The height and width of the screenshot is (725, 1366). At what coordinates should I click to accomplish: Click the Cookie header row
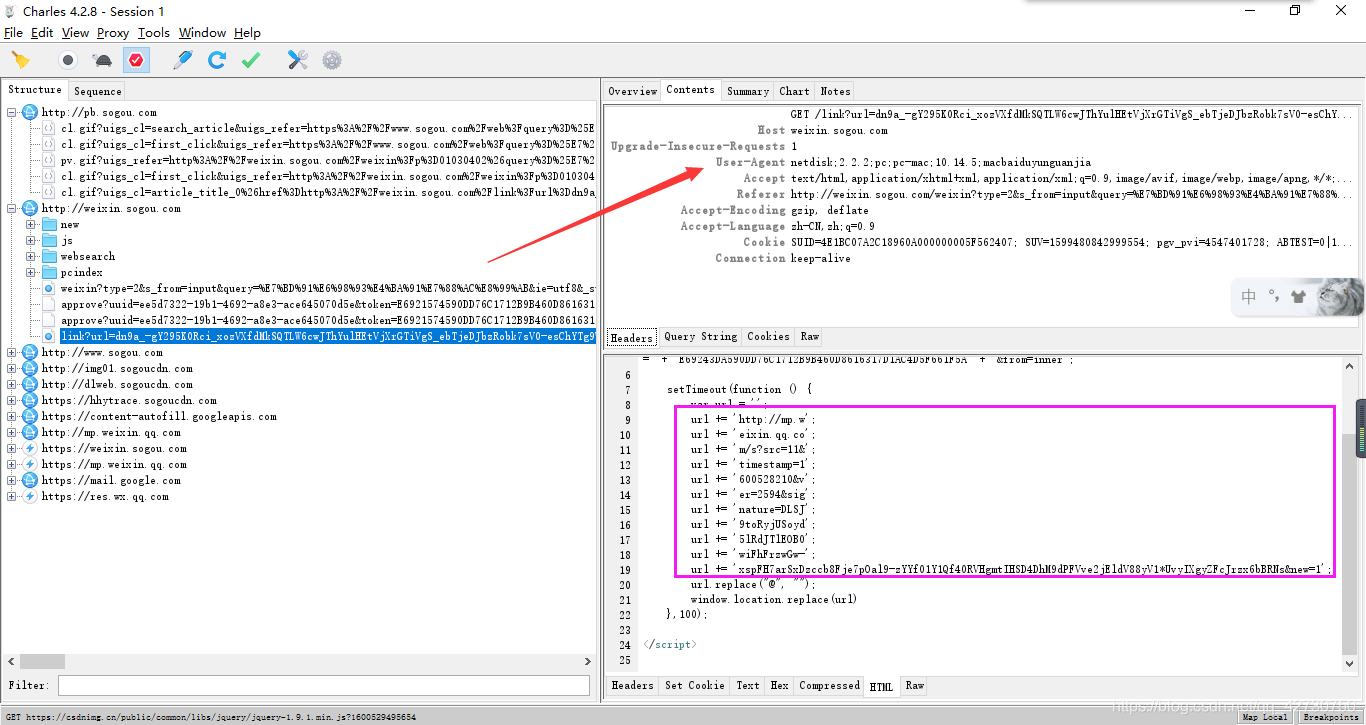(982, 242)
